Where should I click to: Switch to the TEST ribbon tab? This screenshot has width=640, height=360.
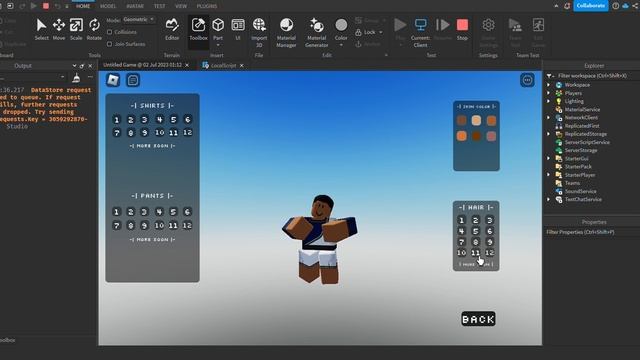(160, 6)
